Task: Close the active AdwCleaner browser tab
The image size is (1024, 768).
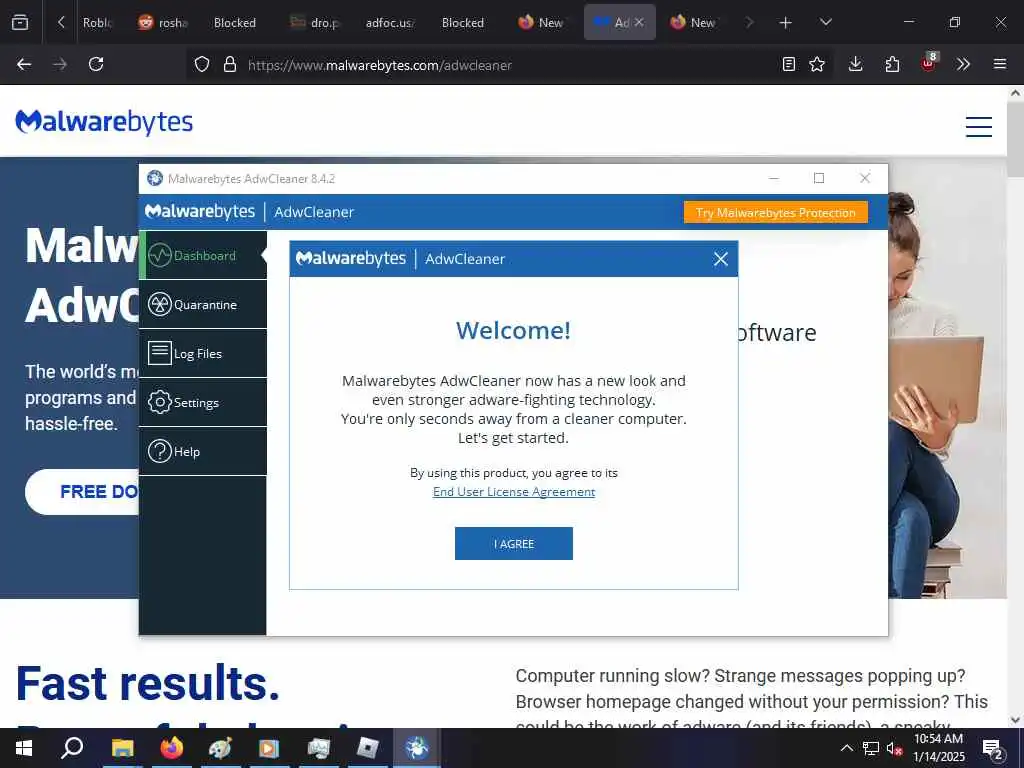Action: tap(639, 22)
